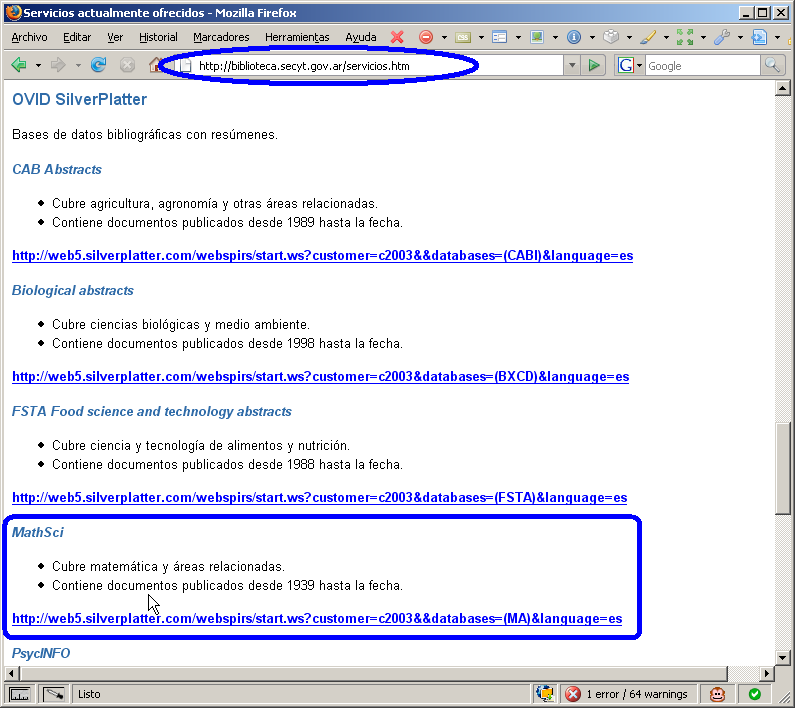Open the Google search engine selector dropdown

[630, 65]
